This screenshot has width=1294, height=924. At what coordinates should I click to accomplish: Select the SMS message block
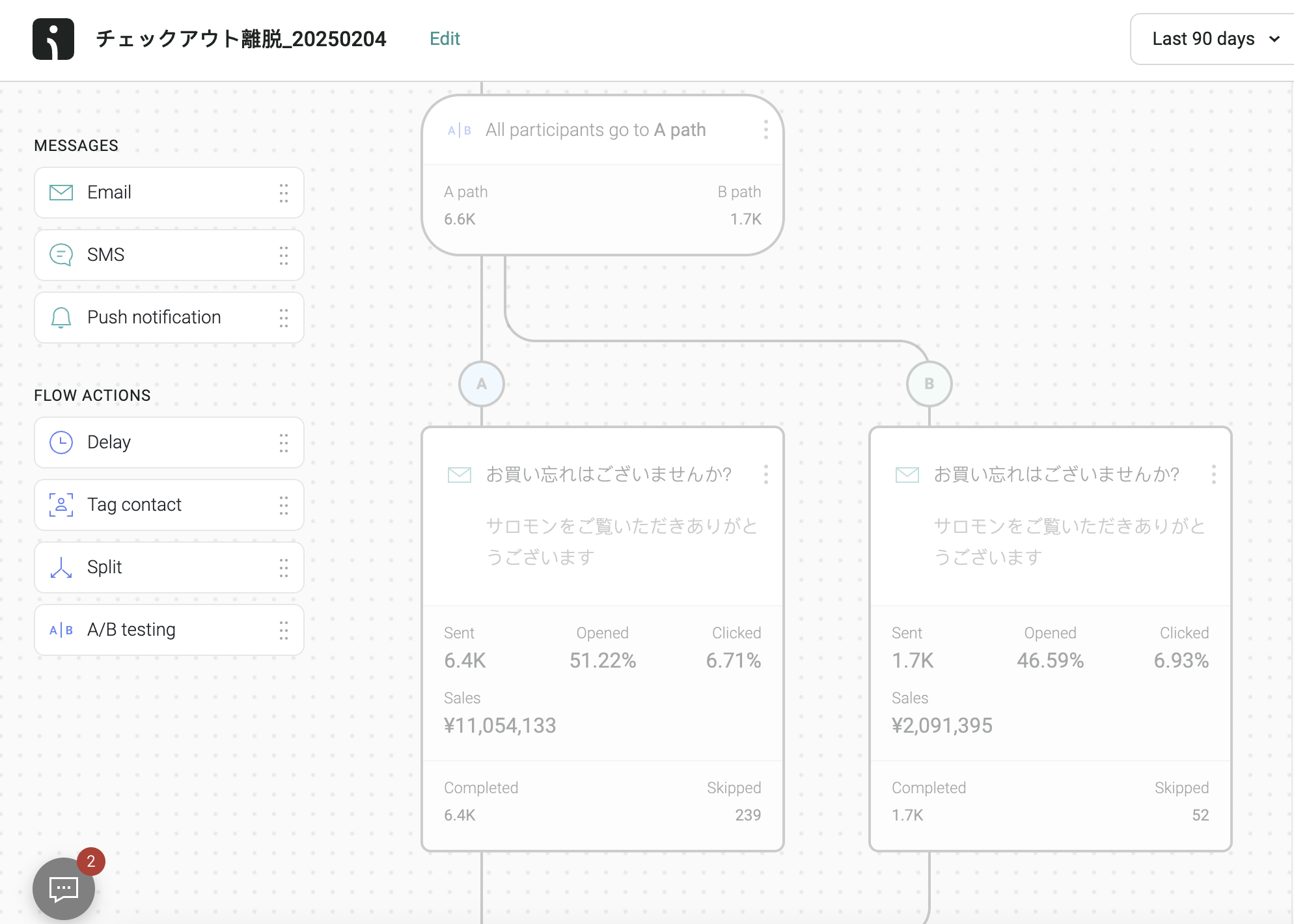point(169,255)
